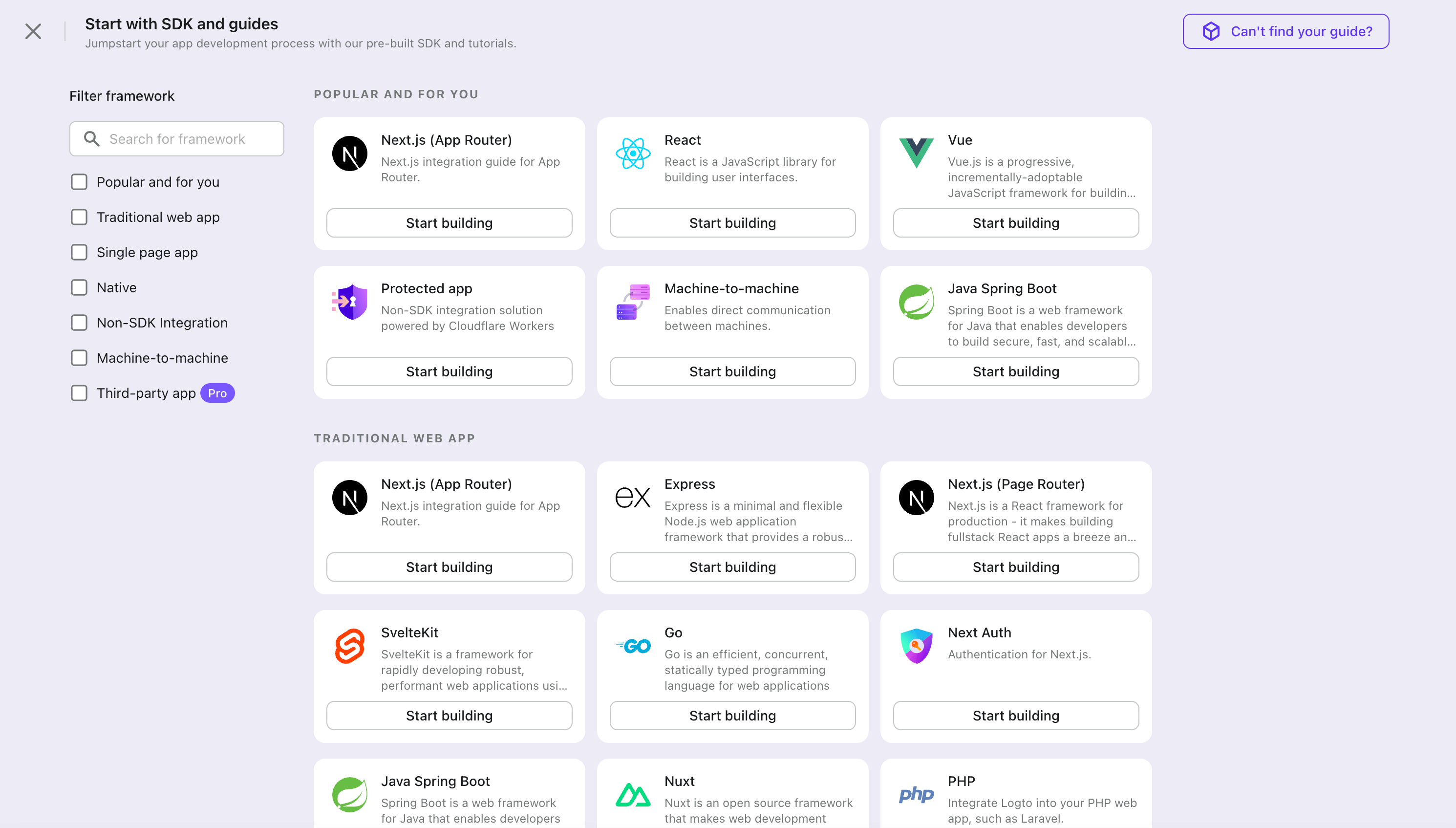Click Start building under React
The height and width of the screenshot is (828, 1456).
coord(732,222)
